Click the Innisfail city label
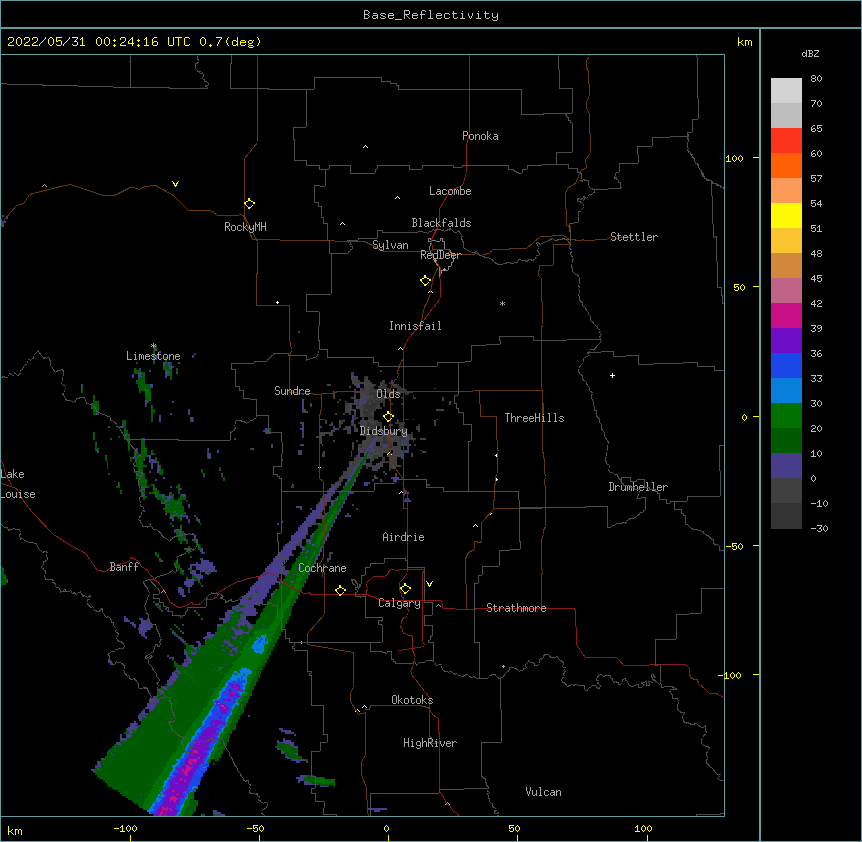Image resolution: width=862 pixels, height=842 pixels. [x=415, y=326]
